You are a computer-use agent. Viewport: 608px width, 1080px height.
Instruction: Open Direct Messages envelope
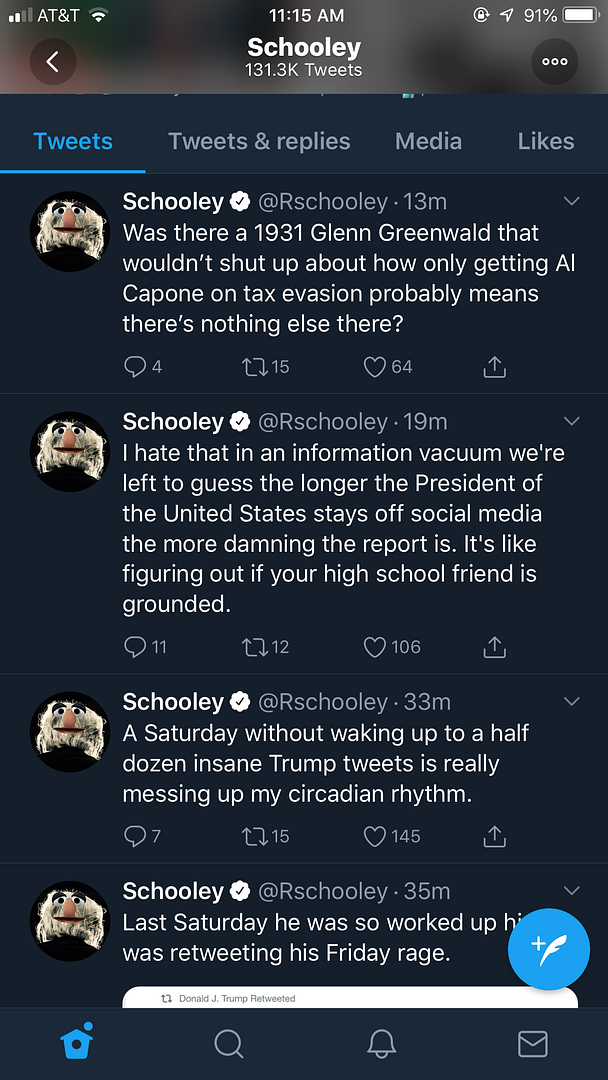point(532,1044)
